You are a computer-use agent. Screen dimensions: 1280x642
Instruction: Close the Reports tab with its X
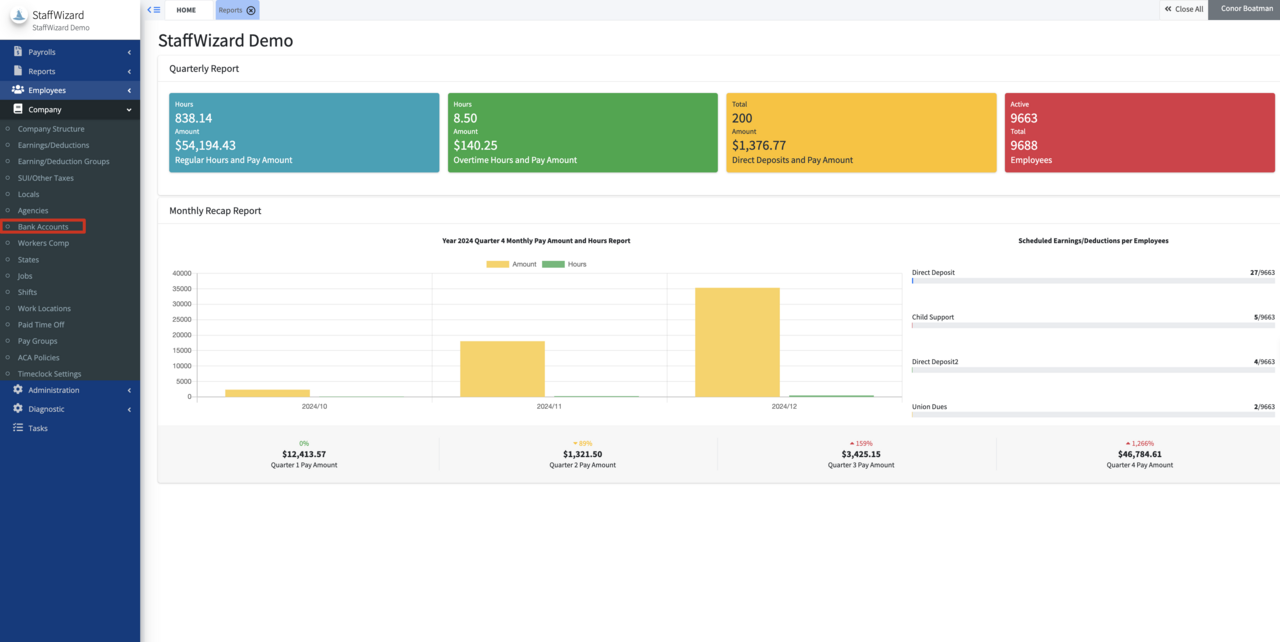pyautogui.click(x=251, y=10)
